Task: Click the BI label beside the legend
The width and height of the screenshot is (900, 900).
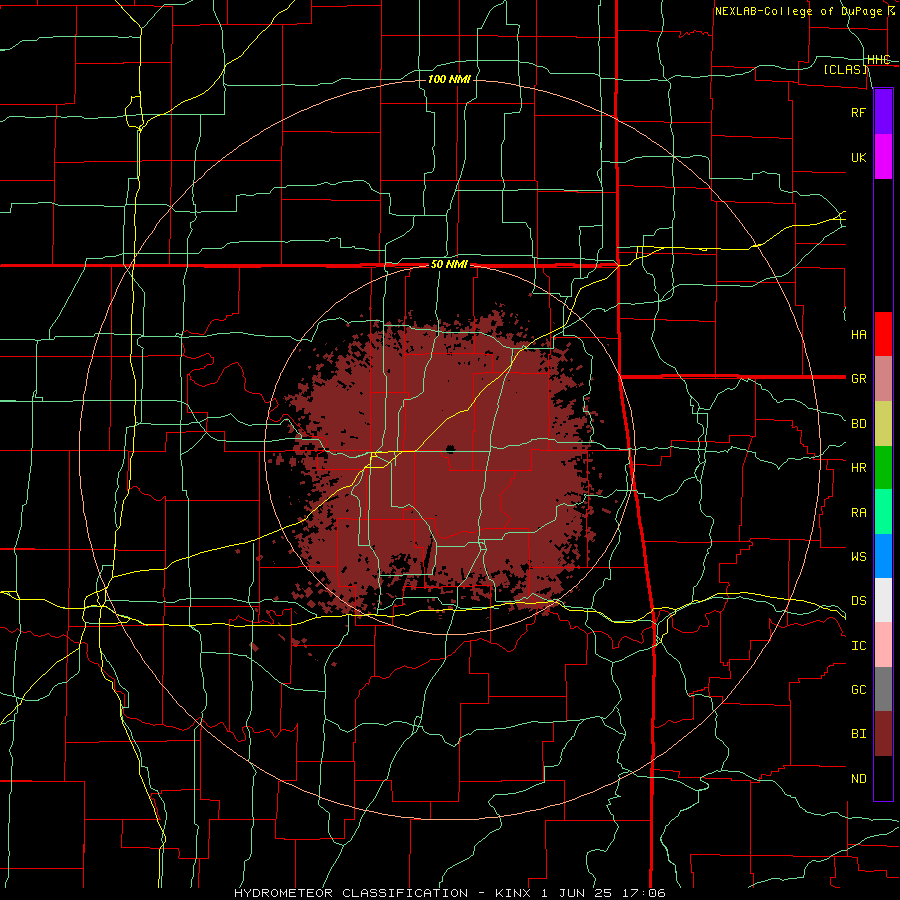Action: [x=858, y=734]
